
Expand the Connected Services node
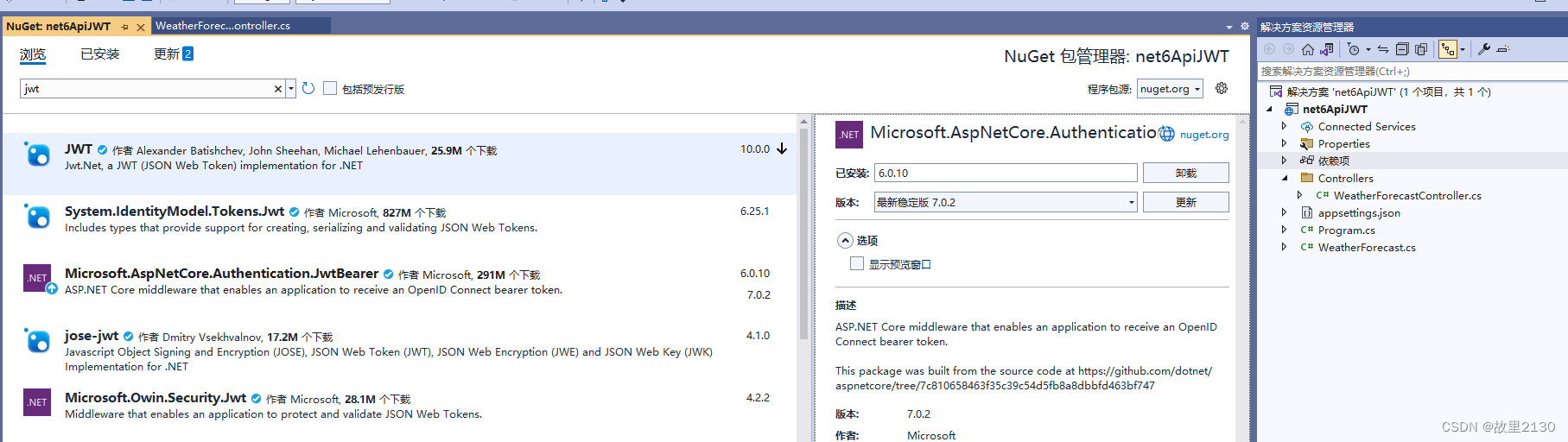tap(1285, 126)
